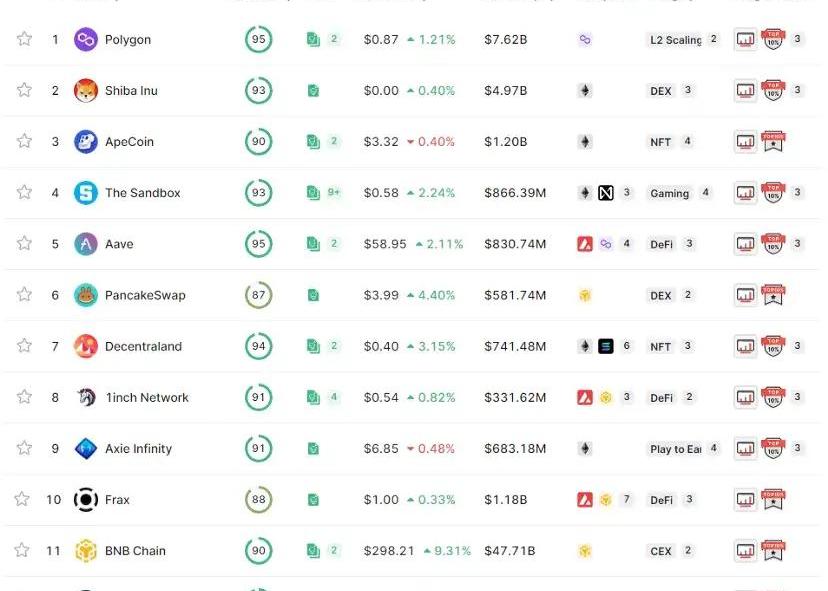This screenshot has width=828, height=591.
Task: Click the Polygon coin logo icon
Action: point(86,40)
